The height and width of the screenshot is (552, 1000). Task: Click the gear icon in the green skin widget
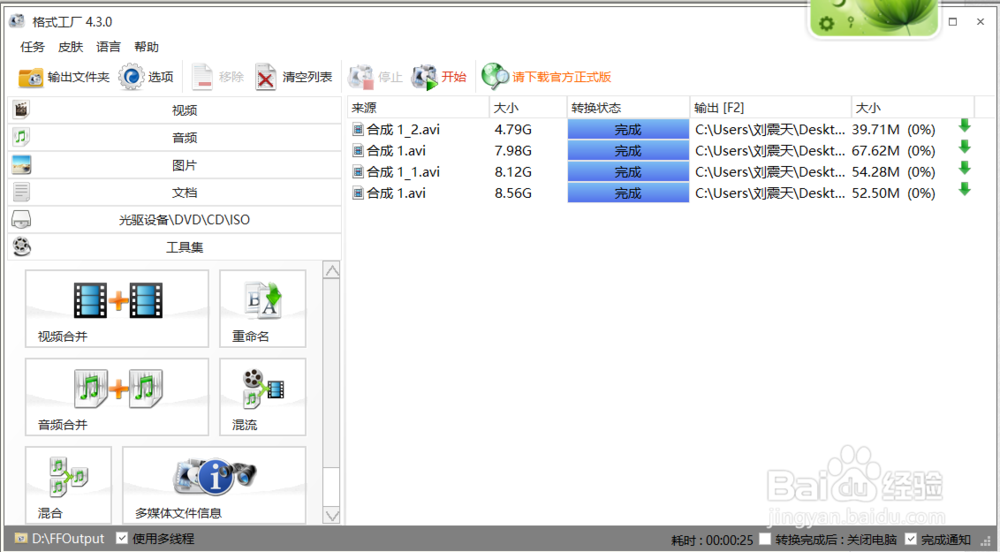coord(827,24)
